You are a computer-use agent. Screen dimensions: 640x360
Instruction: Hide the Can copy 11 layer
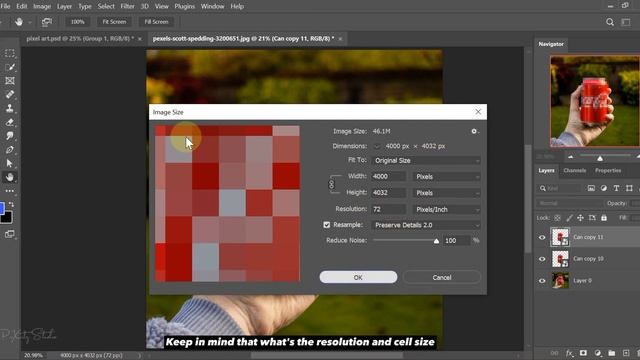pos(542,238)
